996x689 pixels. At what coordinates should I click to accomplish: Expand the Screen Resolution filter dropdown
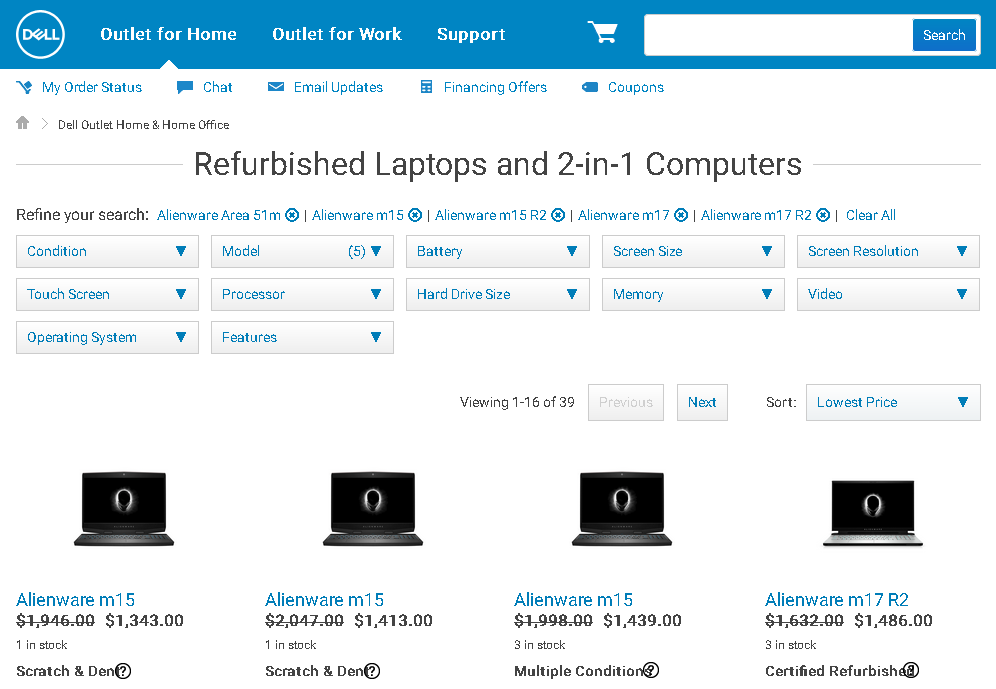click(888, 251)
